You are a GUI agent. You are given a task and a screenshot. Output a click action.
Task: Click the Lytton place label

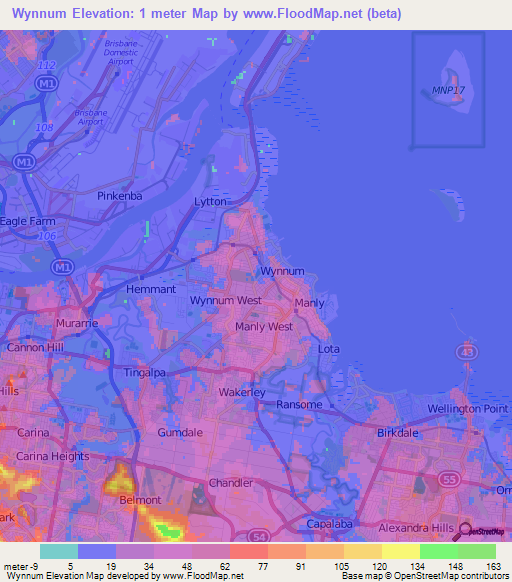click(210, 202)
